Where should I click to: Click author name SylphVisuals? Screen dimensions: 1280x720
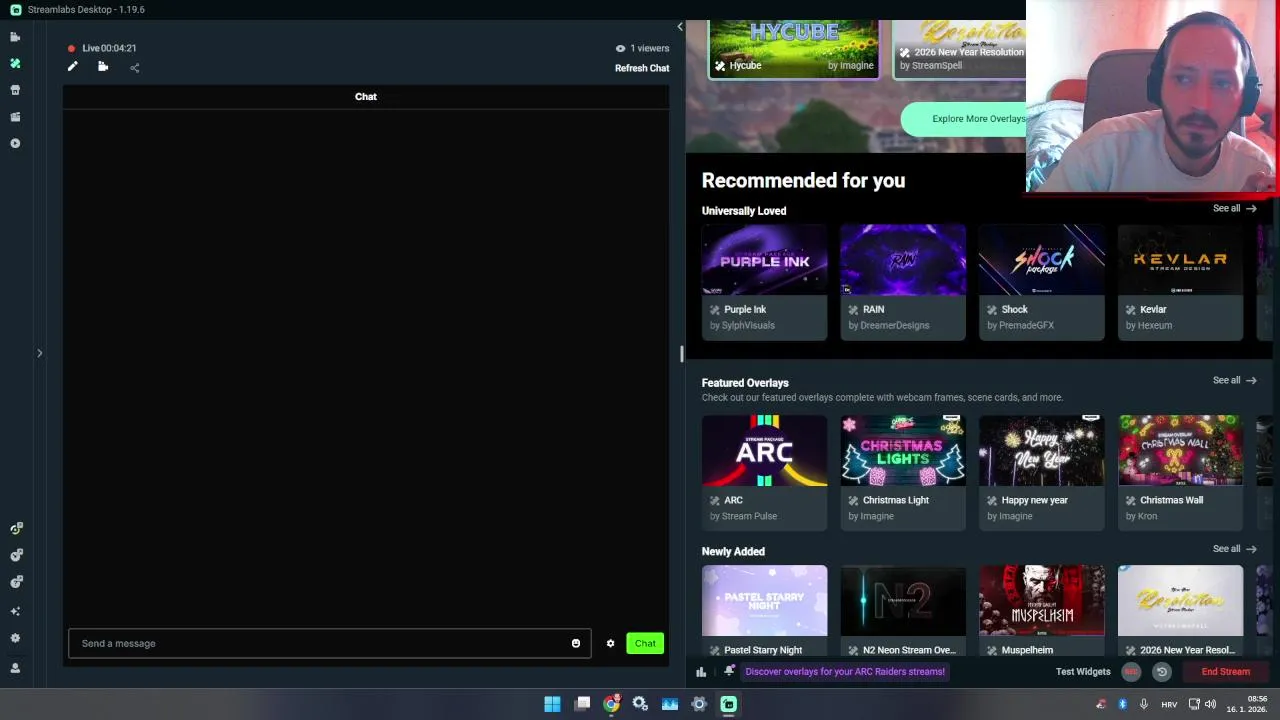point(748,326)
